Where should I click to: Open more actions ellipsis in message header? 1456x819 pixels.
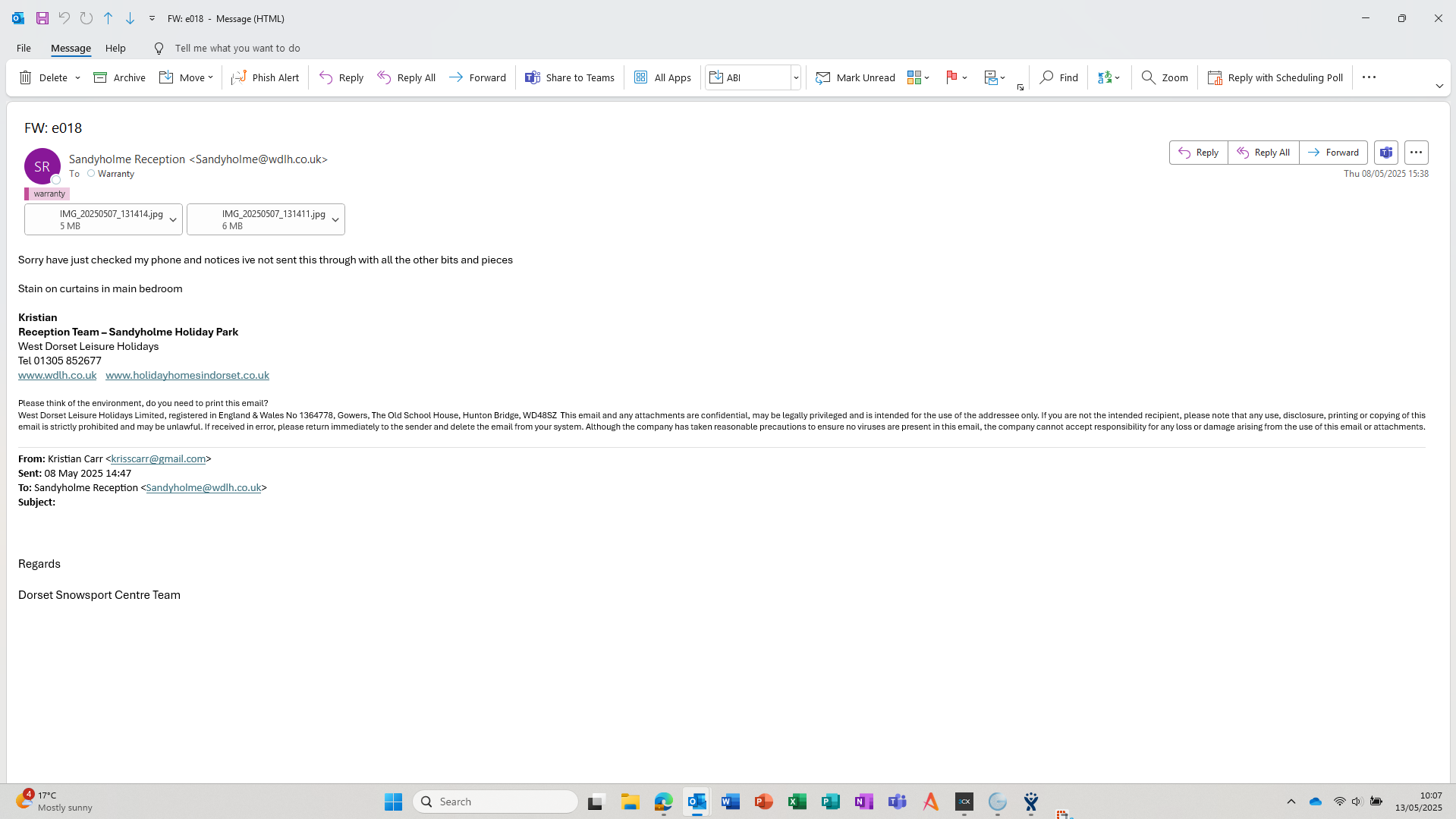pyautogui.click(x=1417, y=153)
